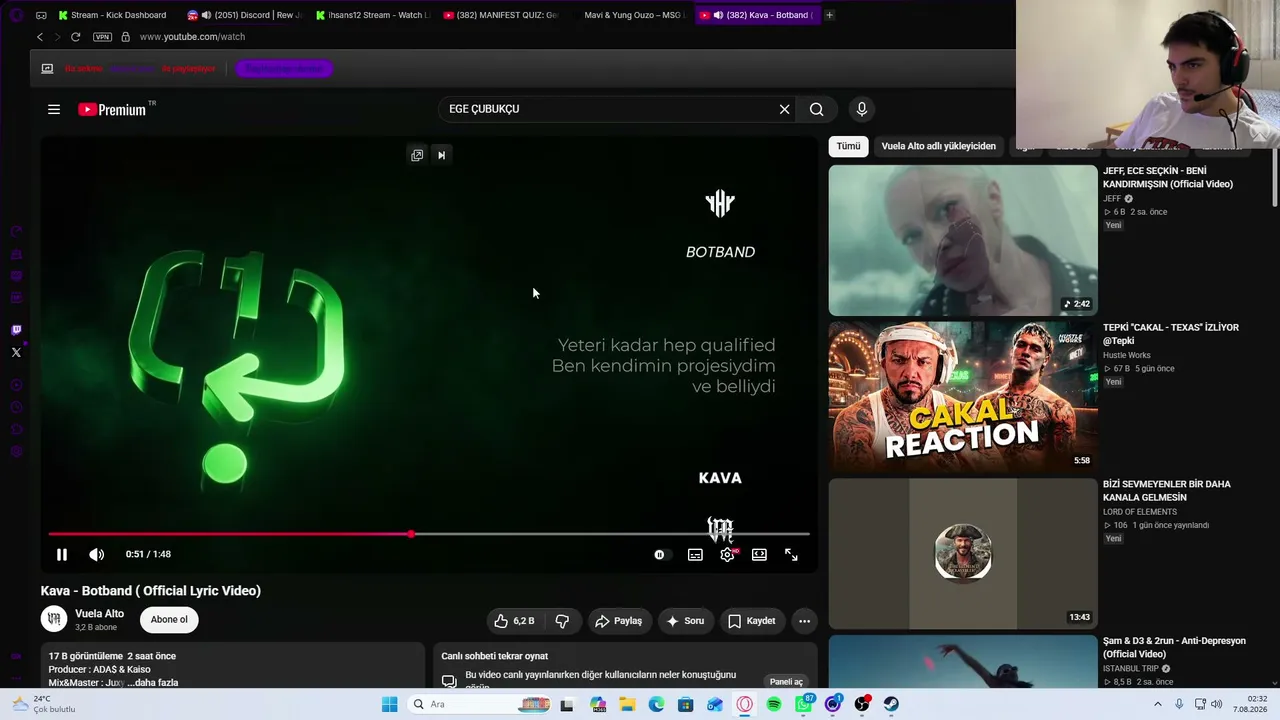Open the 13:43 LORD OF ELEMENTS thumbnail
Screen dimensions: 1280x720
(x=963, y=554)
